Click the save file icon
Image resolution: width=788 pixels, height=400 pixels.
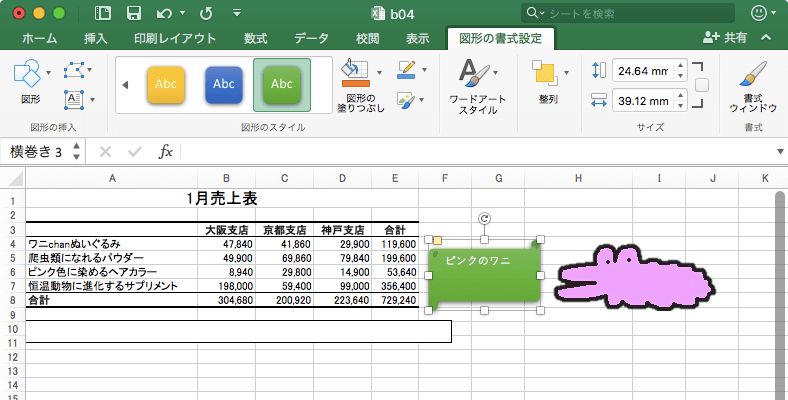(x=134, y=13)
